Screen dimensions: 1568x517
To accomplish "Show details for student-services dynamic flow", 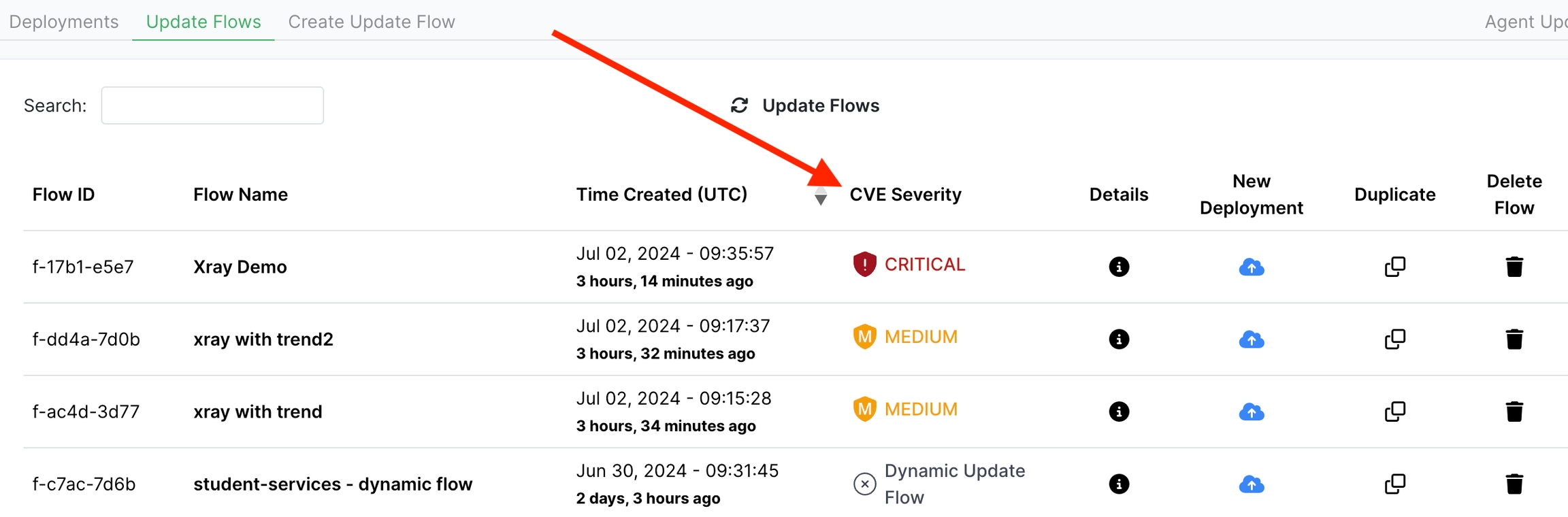I will coord(1118,484).
